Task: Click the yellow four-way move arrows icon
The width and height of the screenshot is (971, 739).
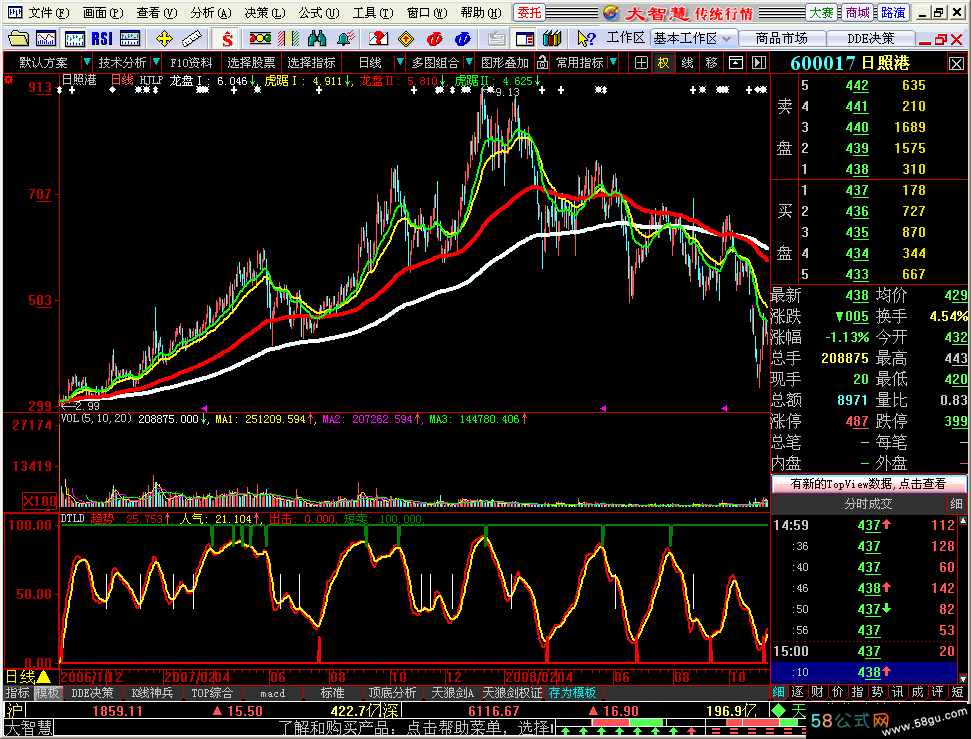Action: point(164,38)
